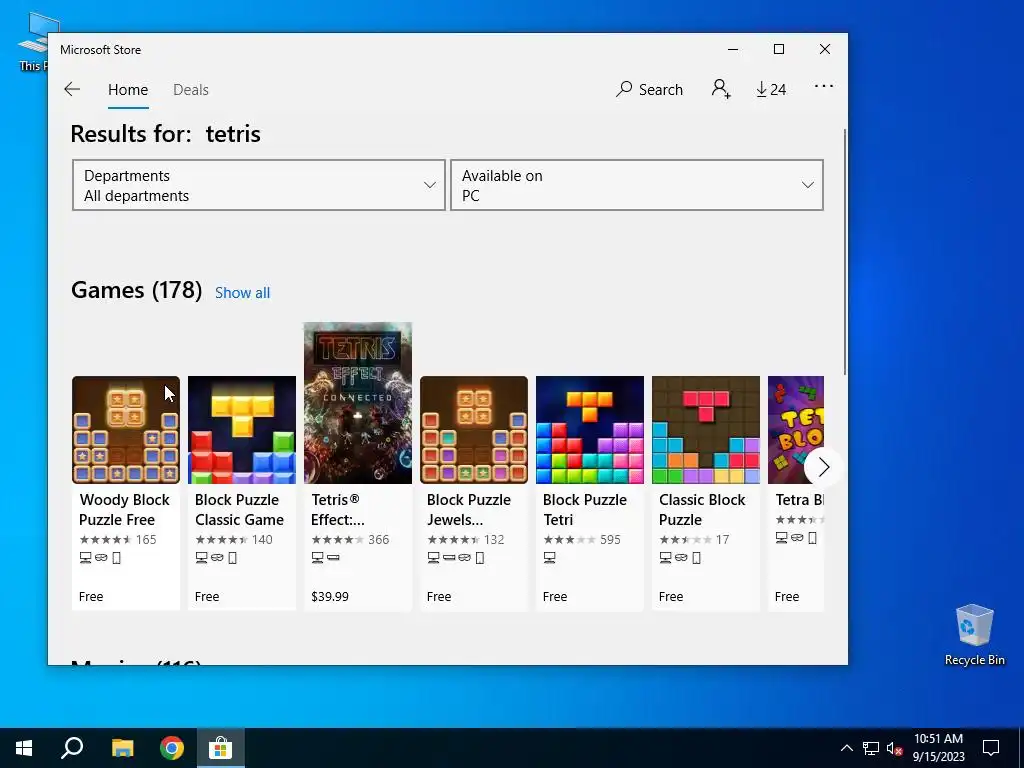Viewport: 1024px width, 768px height.
Task: Click Block Puzzle Tetri title text
Action: tap(584, 509)
